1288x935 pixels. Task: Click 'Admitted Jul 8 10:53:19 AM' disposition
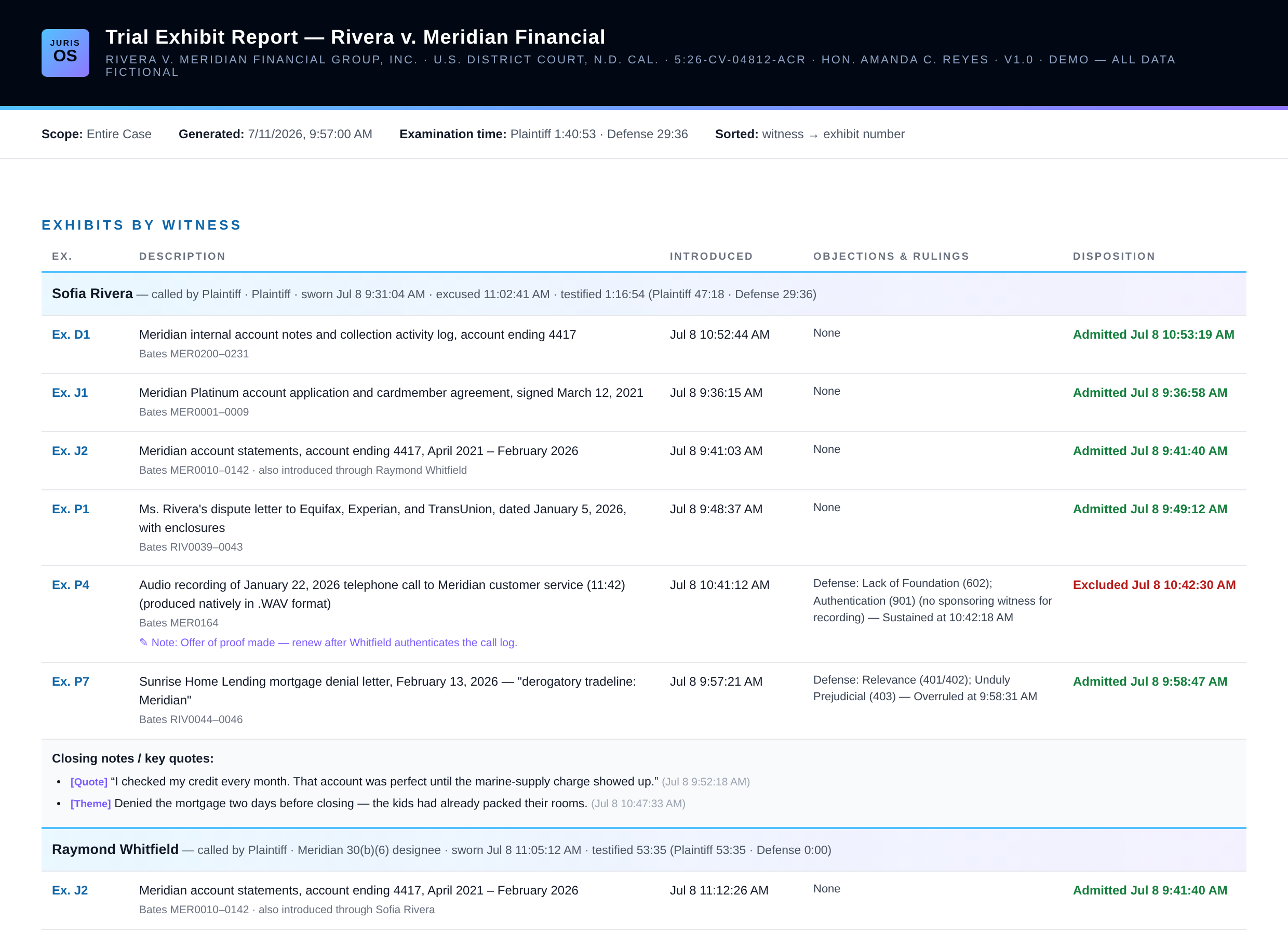(x=1153, y=335)
